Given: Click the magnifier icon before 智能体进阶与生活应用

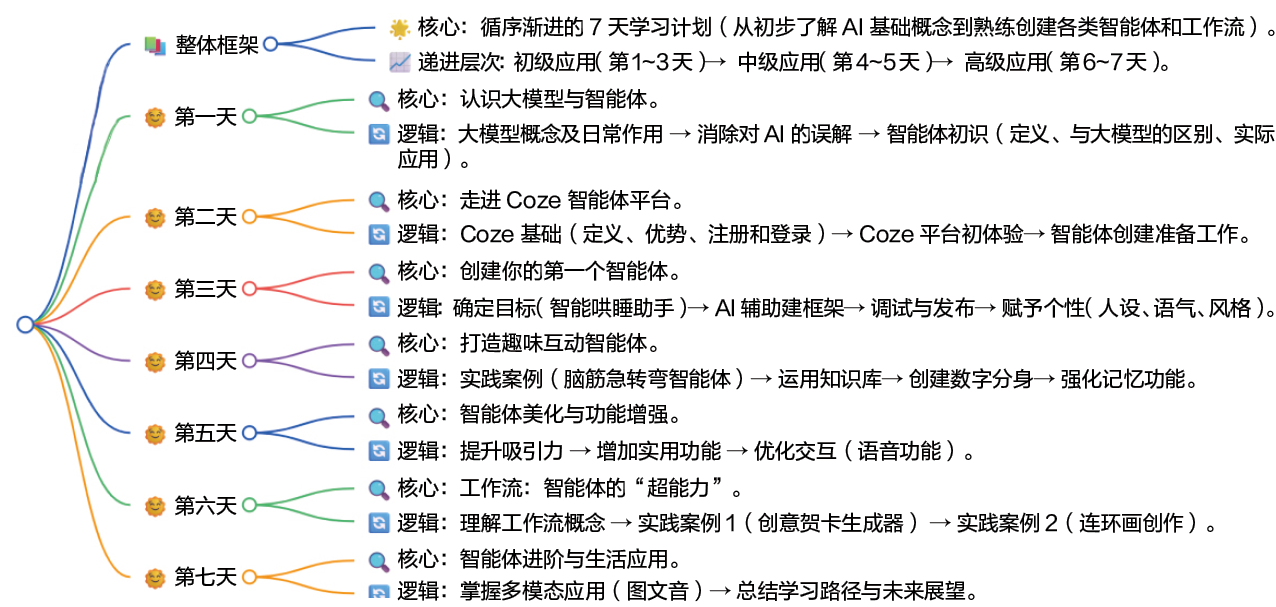Looking at the screenshot, I should 379,560.
